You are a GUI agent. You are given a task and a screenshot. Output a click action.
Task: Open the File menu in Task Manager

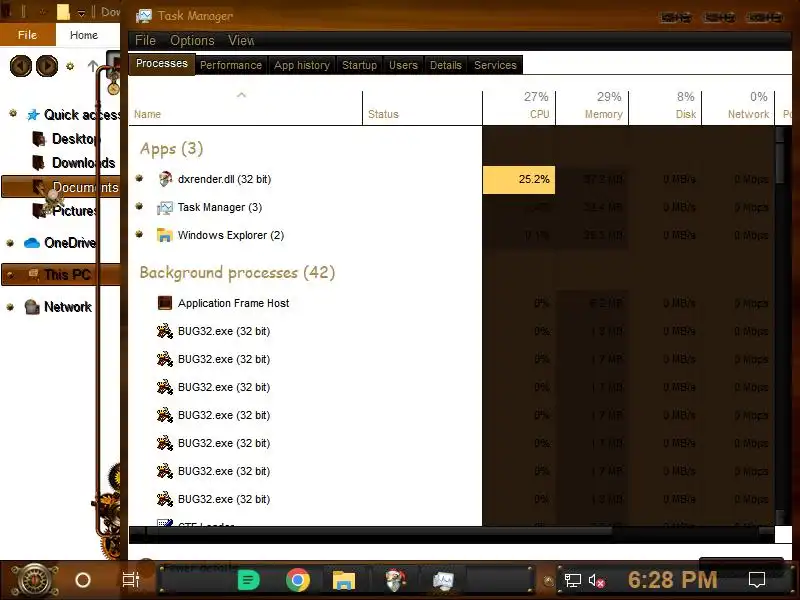(x=145, y=40)
